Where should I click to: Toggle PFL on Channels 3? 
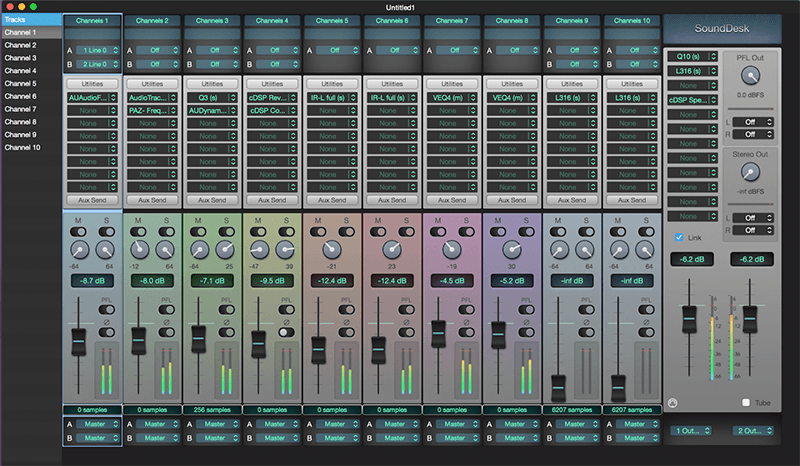(228, 311)
